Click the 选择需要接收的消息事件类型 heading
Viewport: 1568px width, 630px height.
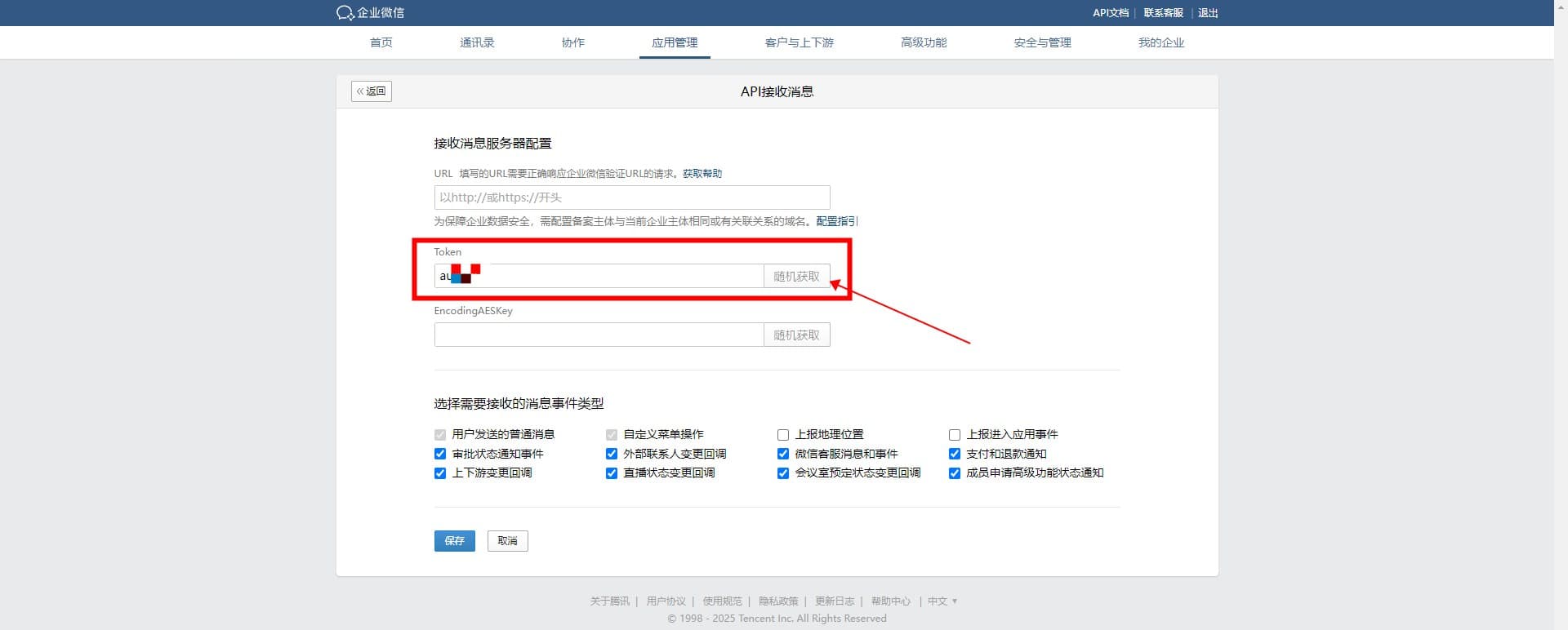pos(519,403)
